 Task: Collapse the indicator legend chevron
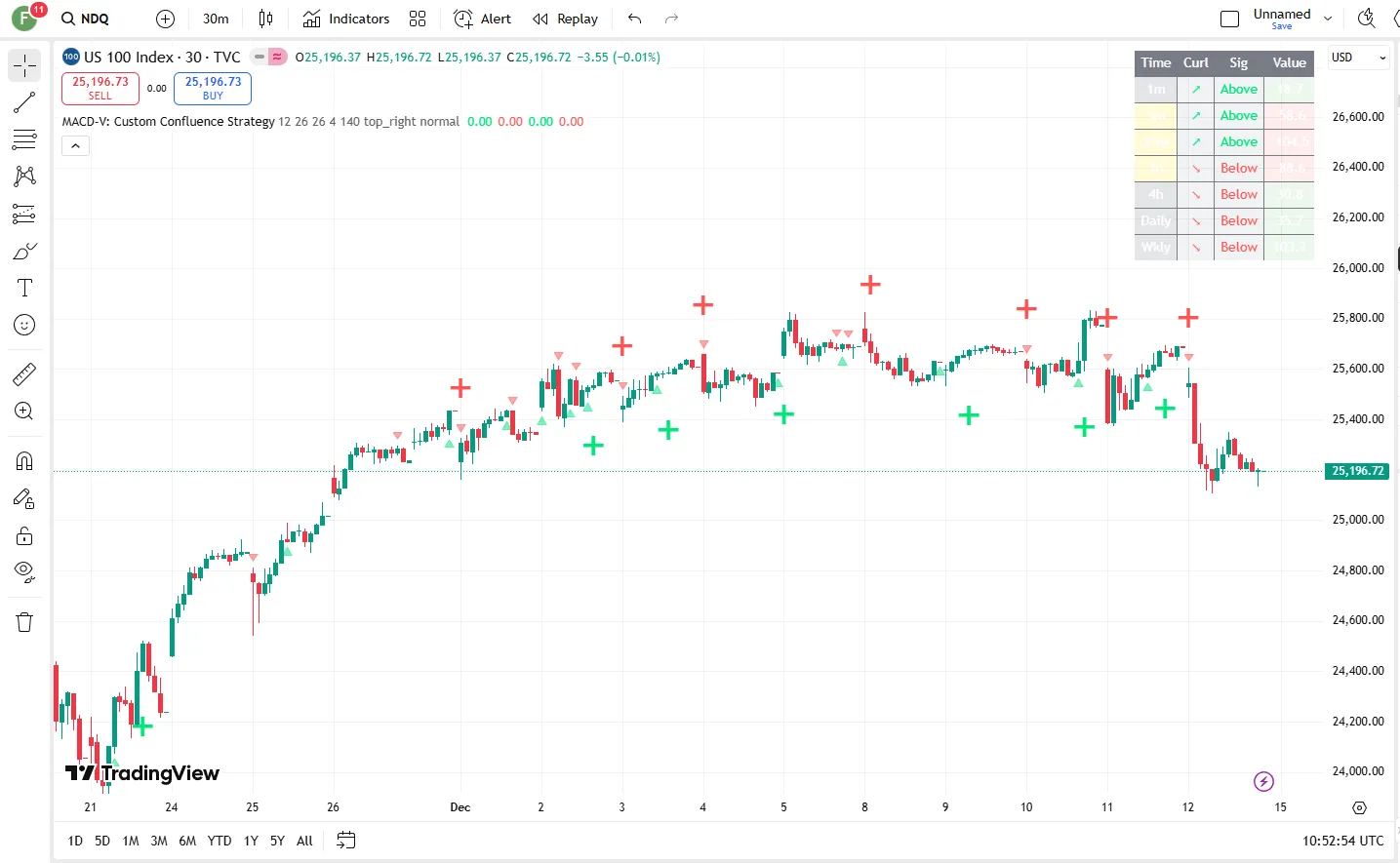pos(75,146)
